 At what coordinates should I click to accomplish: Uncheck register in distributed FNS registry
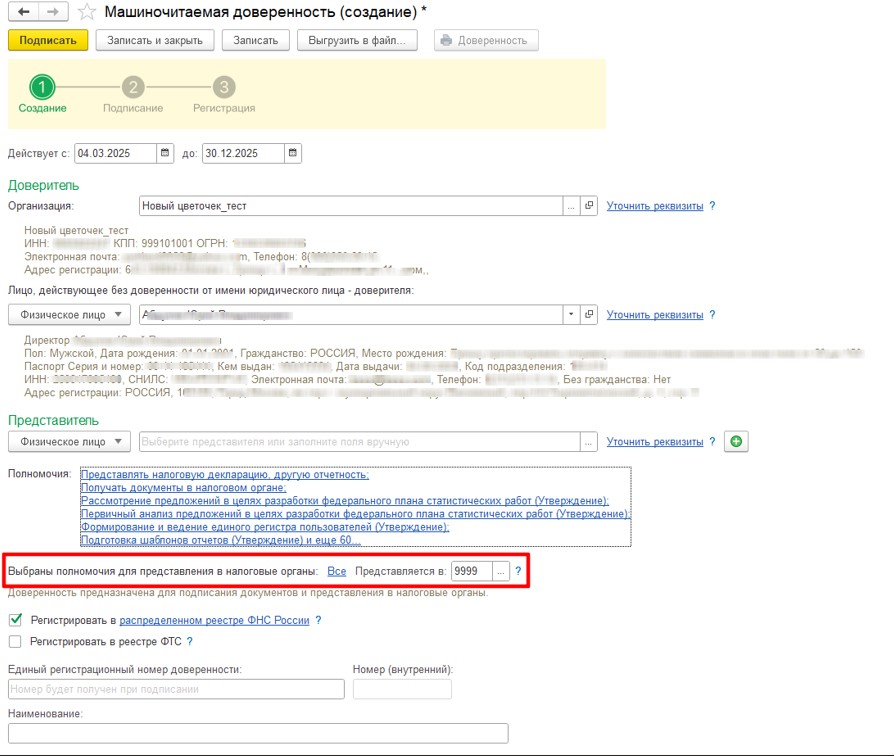coord(15,620)
